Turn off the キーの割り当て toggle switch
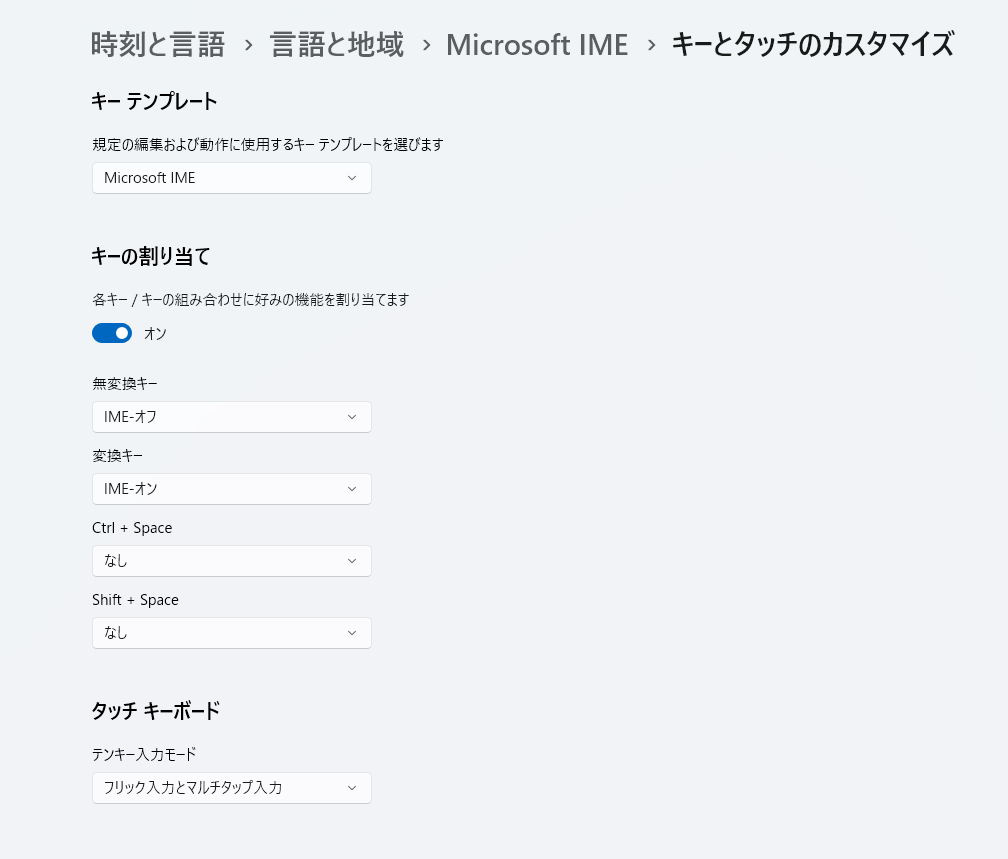 coord(112,333)
